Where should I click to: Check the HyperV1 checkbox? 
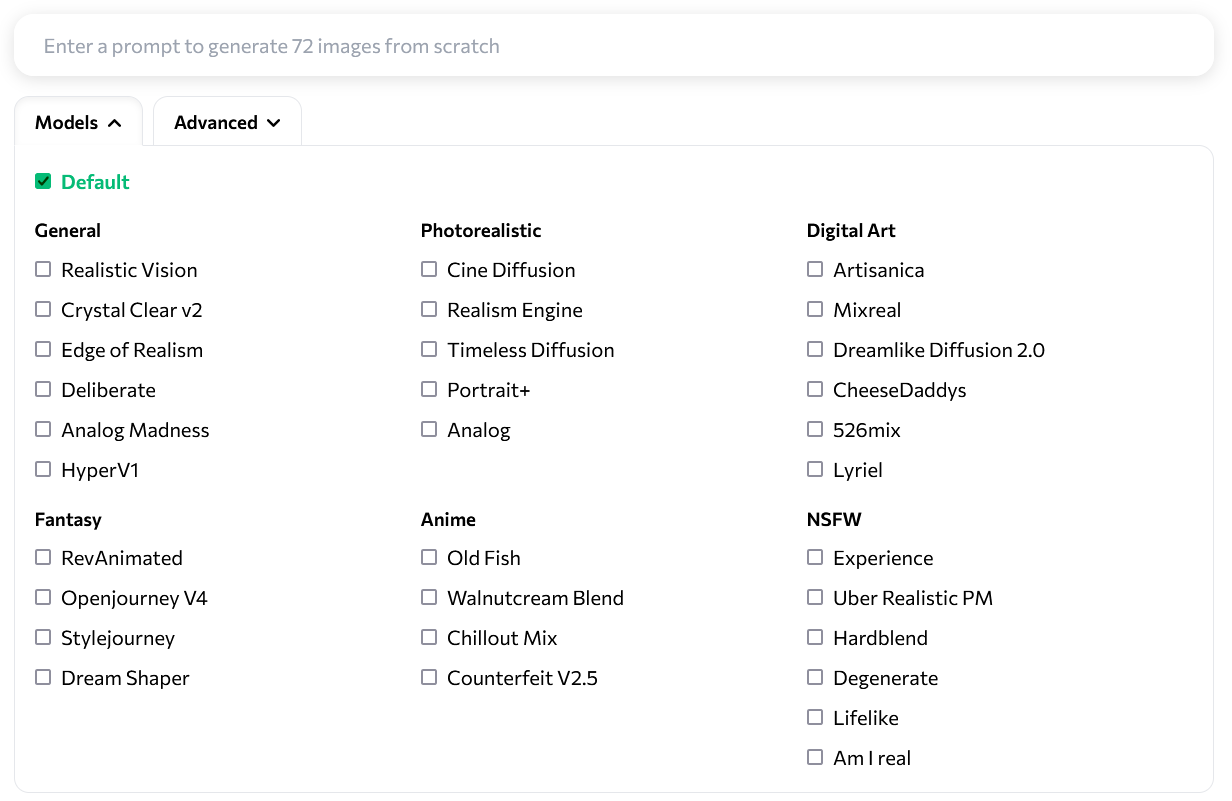[43, 470]
